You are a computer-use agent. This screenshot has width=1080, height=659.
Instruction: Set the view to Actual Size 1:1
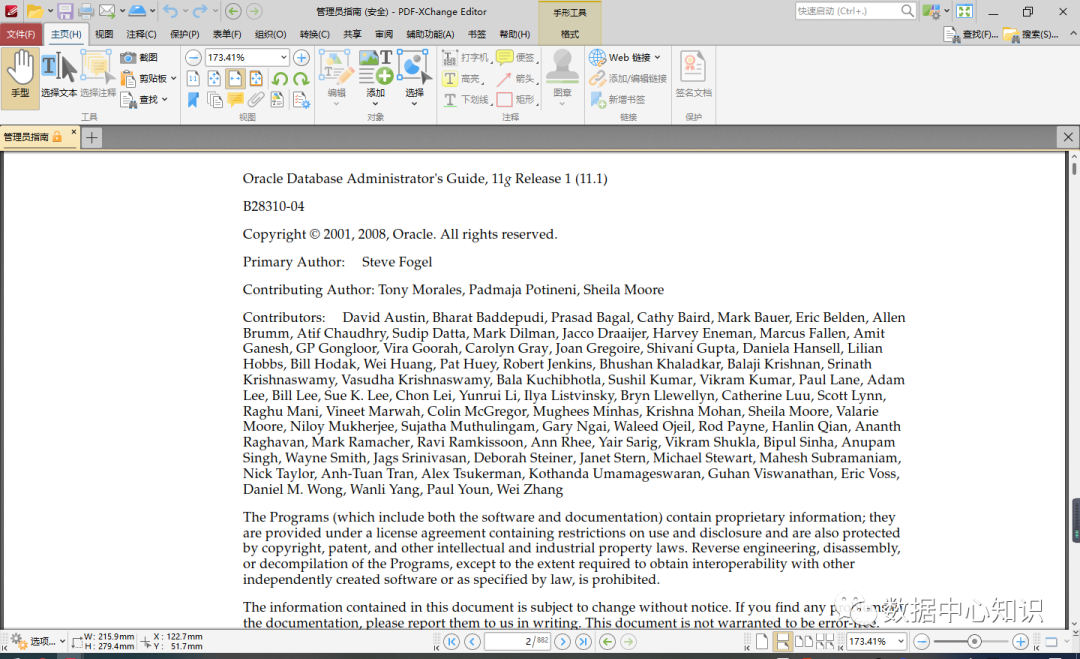pyautogui.click(x=194, y=79)
